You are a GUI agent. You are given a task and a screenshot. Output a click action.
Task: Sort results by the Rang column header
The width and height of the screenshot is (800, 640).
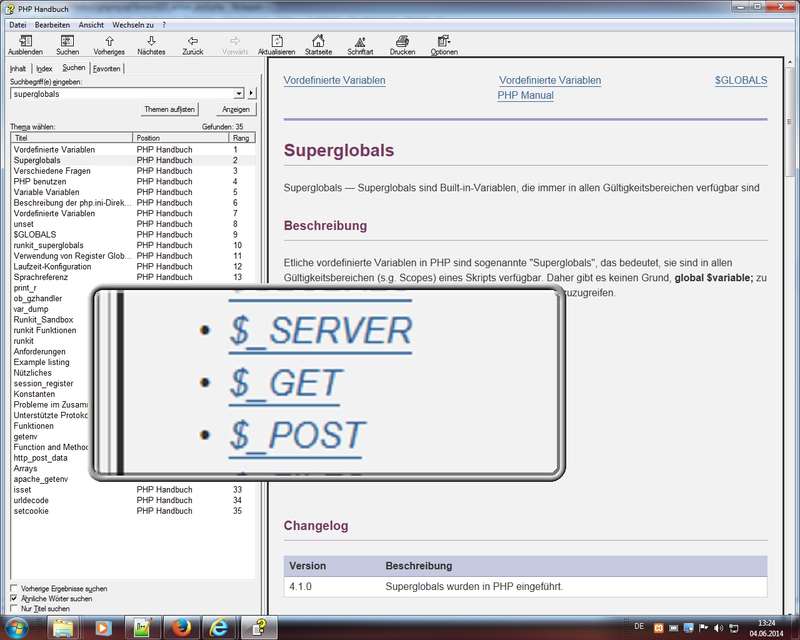click(243, 138)
